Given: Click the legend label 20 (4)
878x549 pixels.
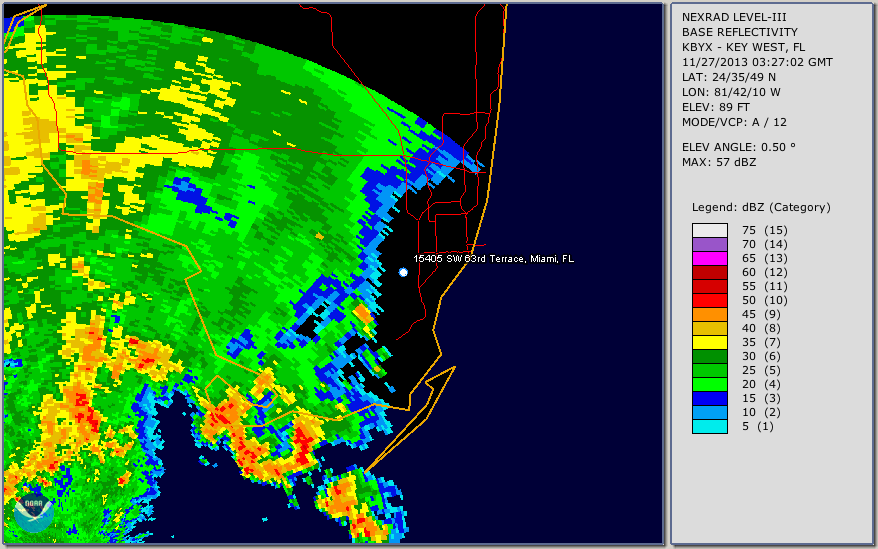Looking at the screenshot, I should pyautogui.click(x=761, y=384).
